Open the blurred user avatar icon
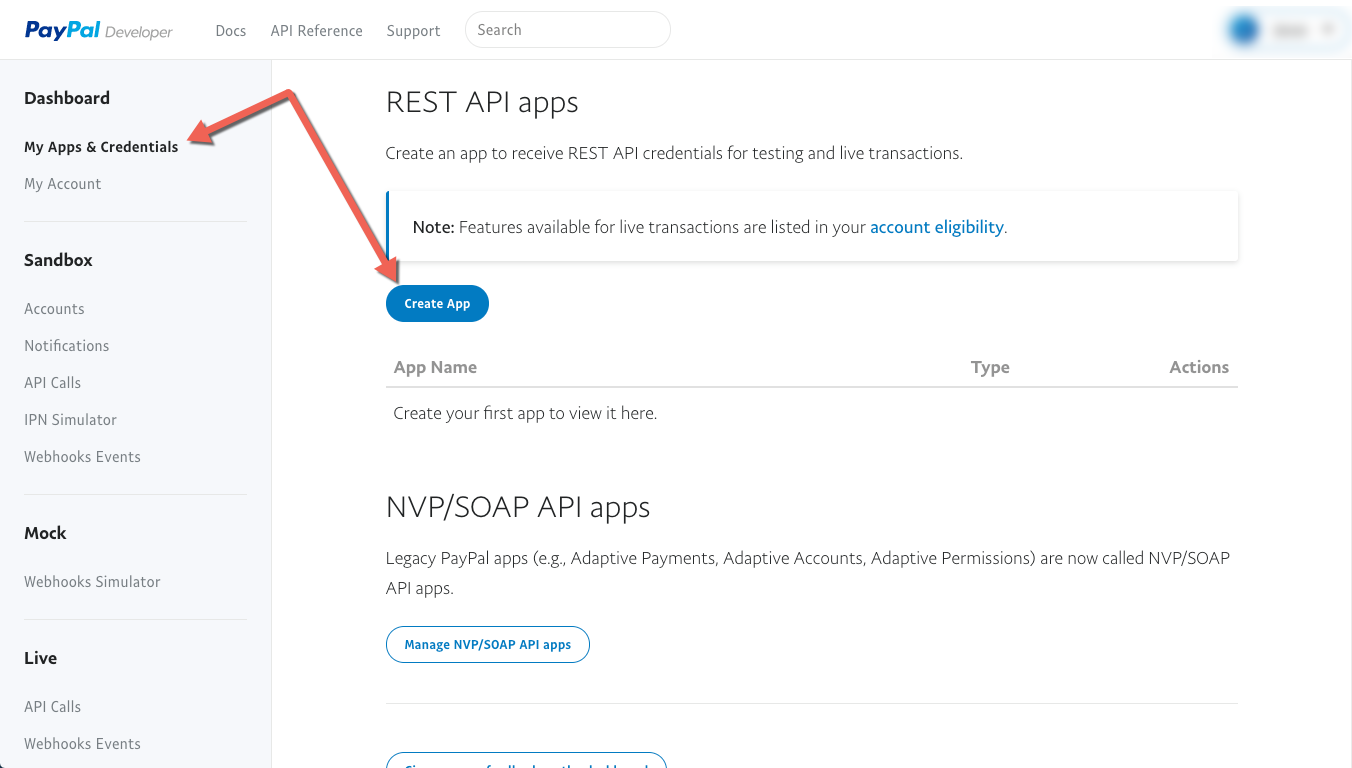 [1244, 30]
